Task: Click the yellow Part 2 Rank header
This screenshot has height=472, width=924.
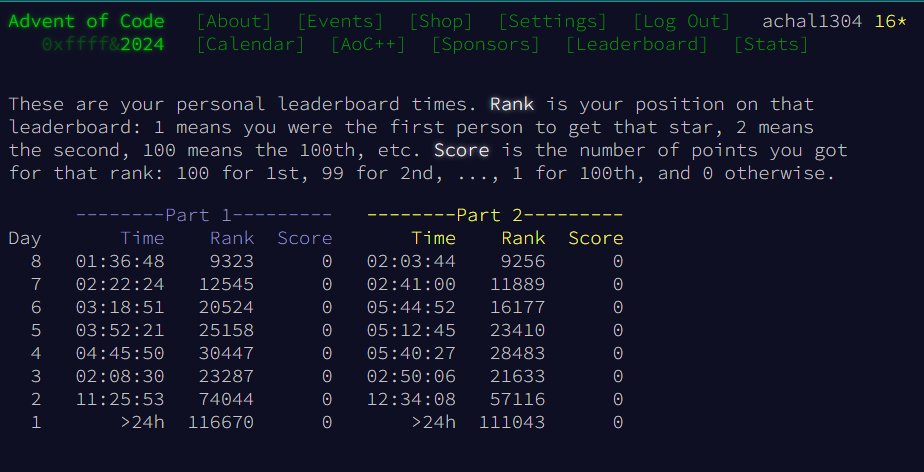Action: click(x=523, y=238)
